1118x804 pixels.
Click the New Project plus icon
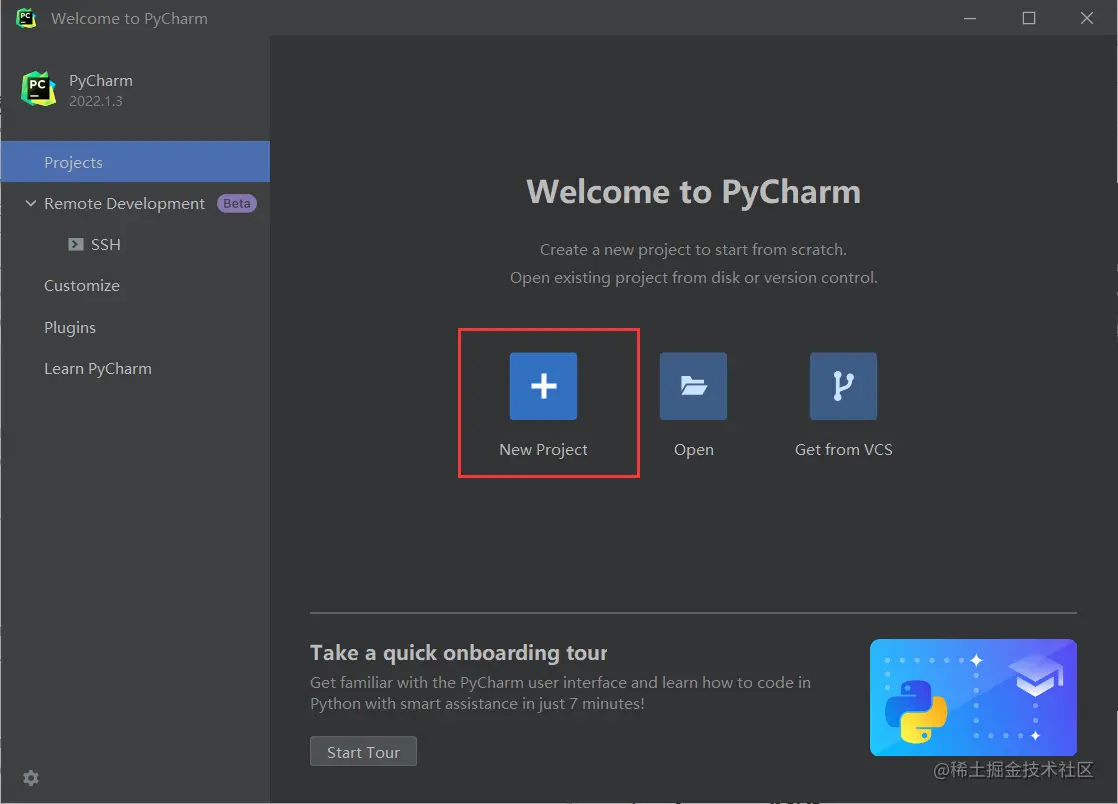pyautogui.click(x=543, y=386)
